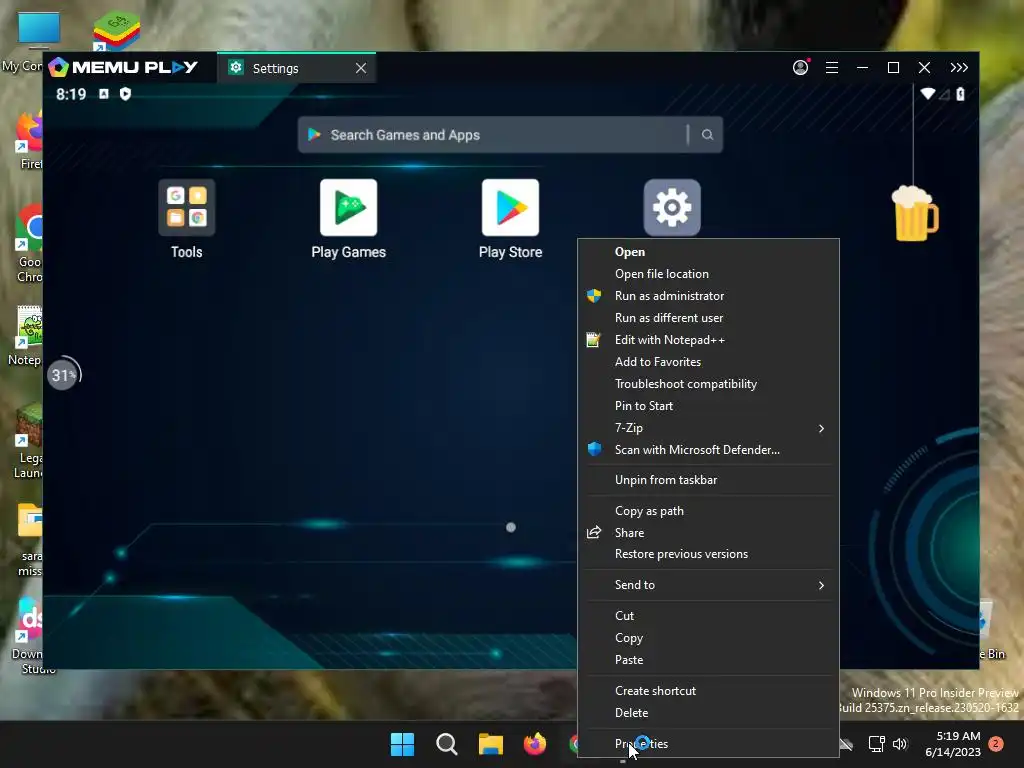Image resolution: width=1024 pixels, height=768 pixels.
Task: Select Paste from the context menu
Action: click(x=709, y=660)
